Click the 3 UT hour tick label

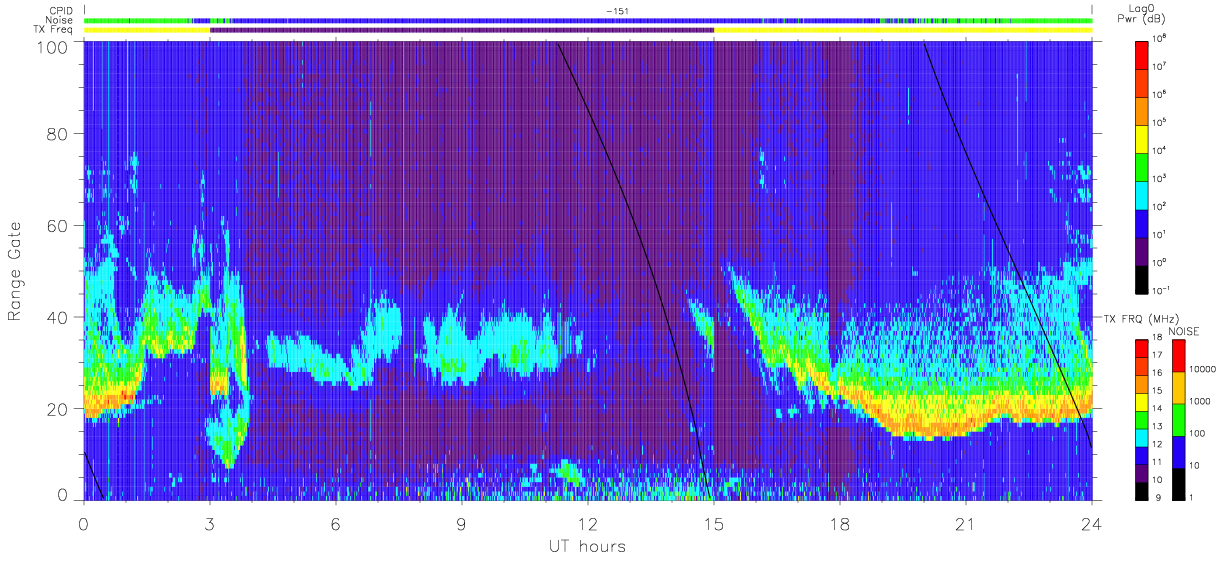[x=210, y=523]
